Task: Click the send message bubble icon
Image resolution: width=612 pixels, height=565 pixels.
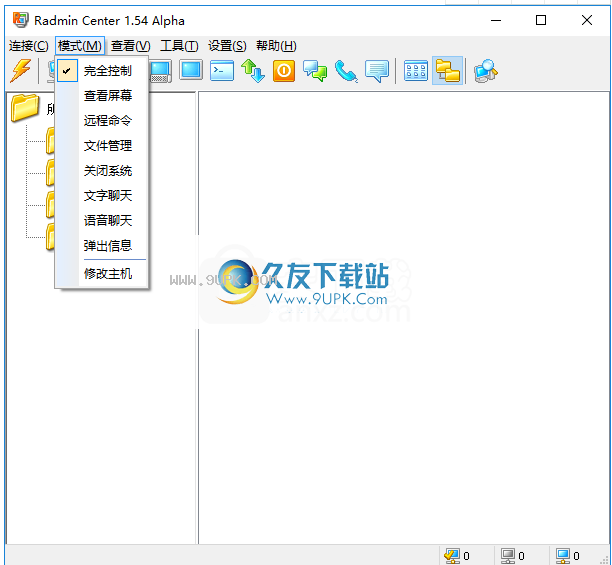Action: tap(377, 71)
